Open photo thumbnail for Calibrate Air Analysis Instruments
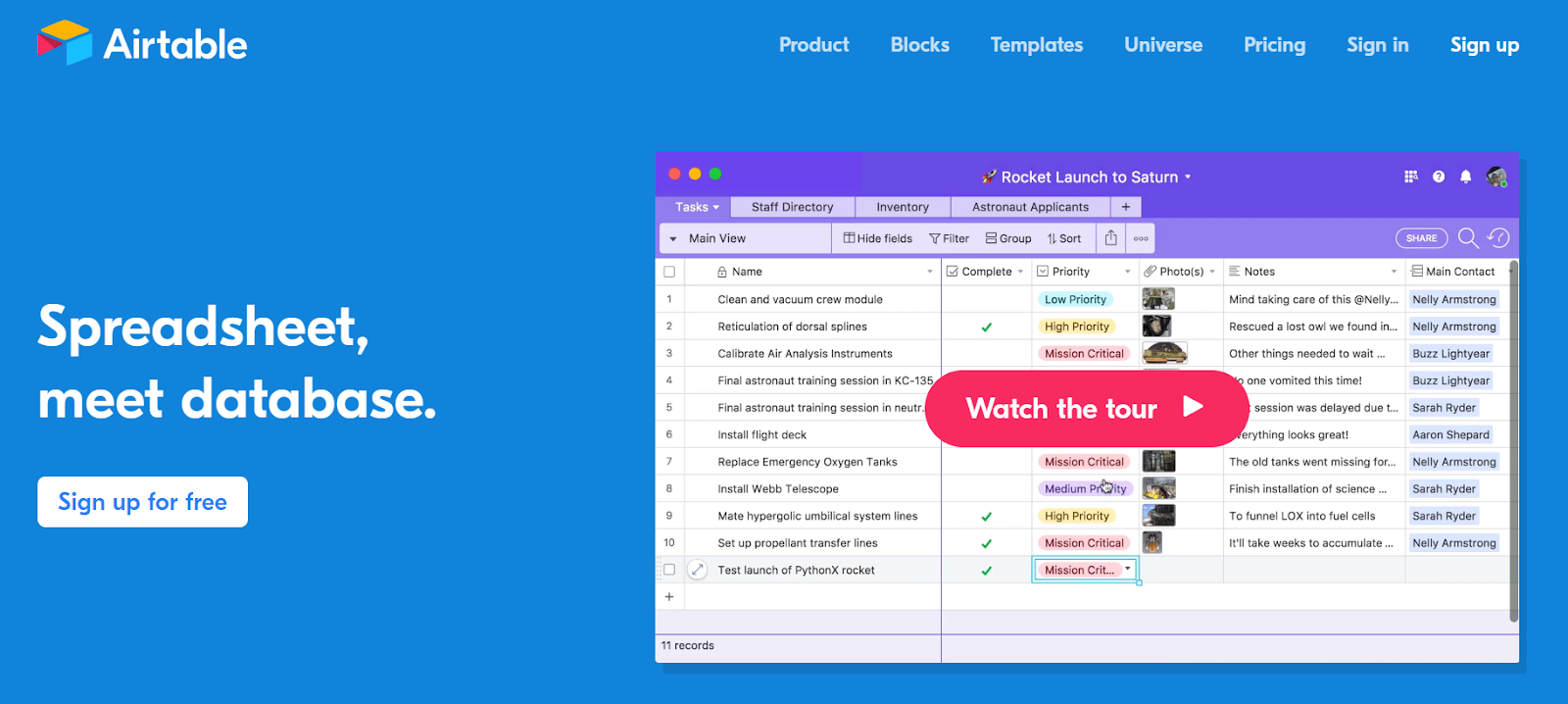This screenshot has height=704, width=1568. pos(1165,353)
